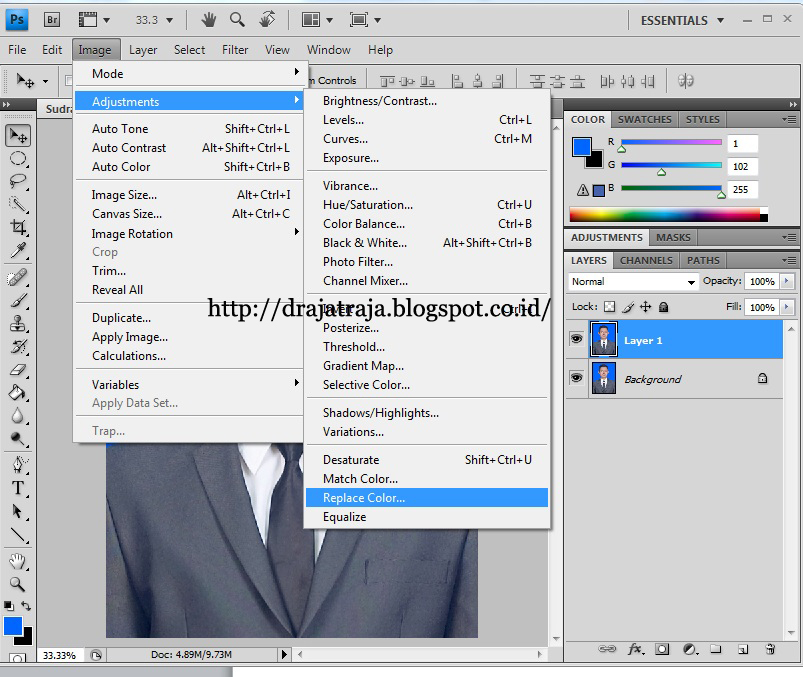The width and height of the screenshot is (803, 677).
Task: Toggle visibility of Layer 1
Action: click(x=577, y=339)
